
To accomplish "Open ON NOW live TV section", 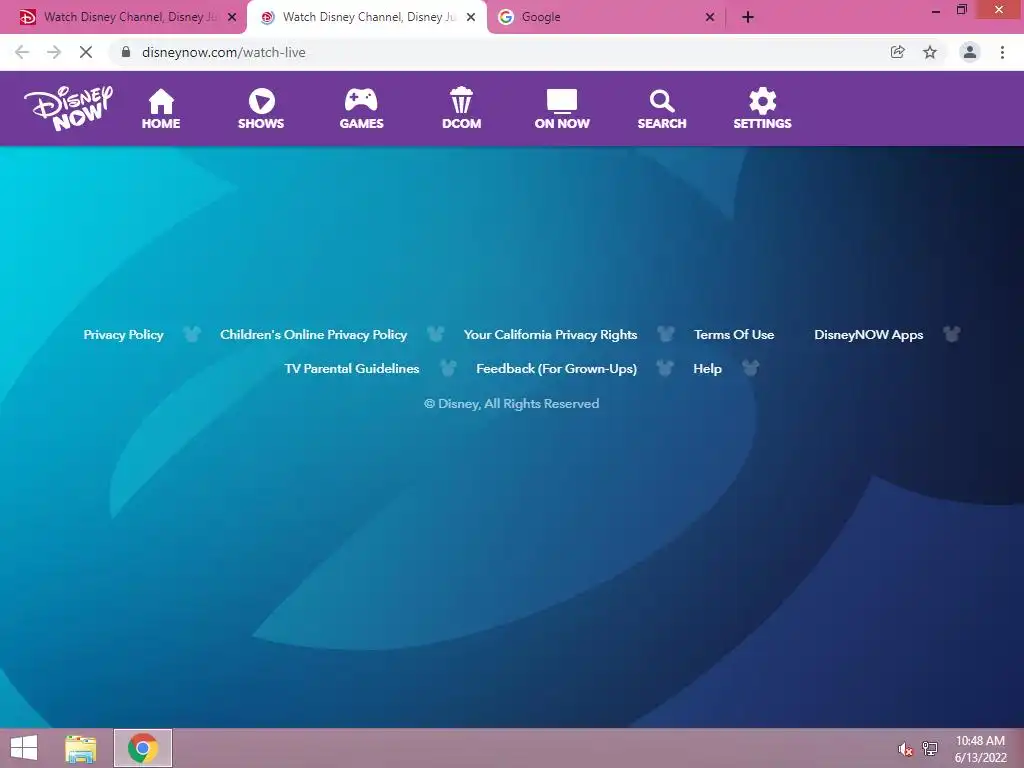I will pyautogui.click(x=562, y=108).
